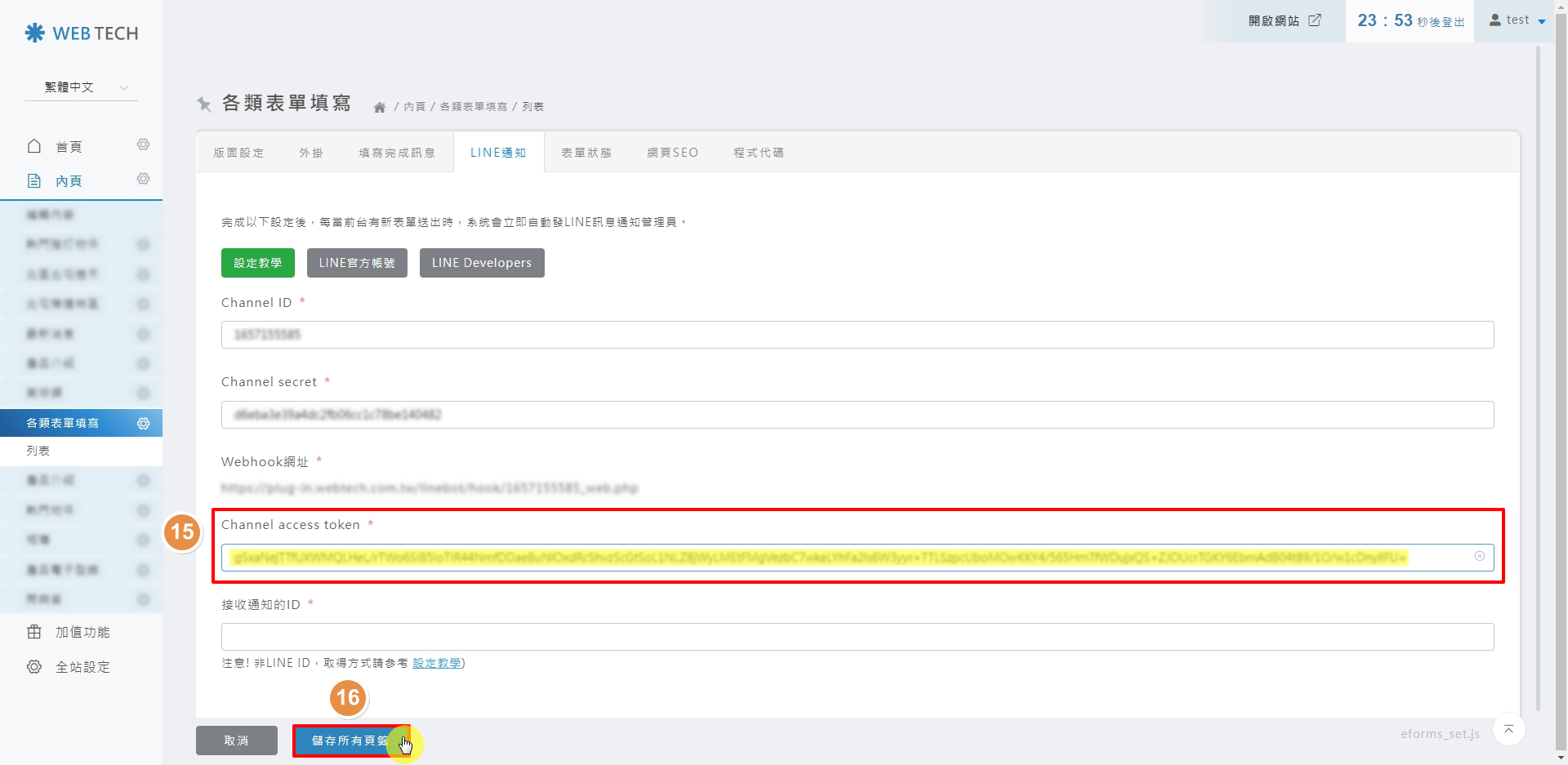
Task: Open 開啟網站 in the top bar
Action: pyautogui.click(x=1284, y=20)
